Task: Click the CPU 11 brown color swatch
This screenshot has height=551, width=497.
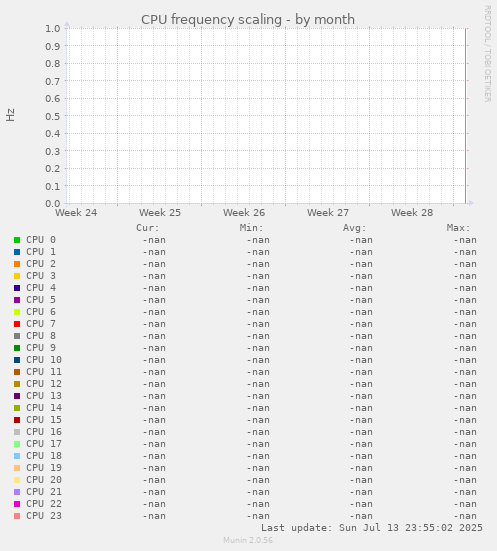Action: 17,372
